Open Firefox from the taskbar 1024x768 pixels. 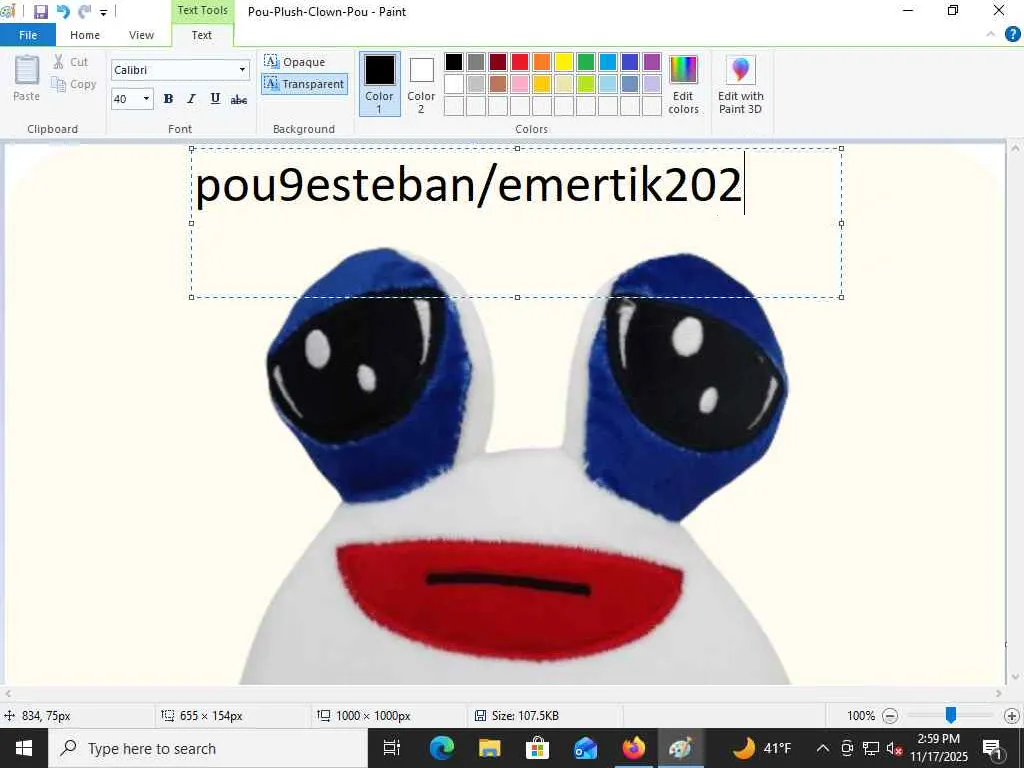(633, 748)
